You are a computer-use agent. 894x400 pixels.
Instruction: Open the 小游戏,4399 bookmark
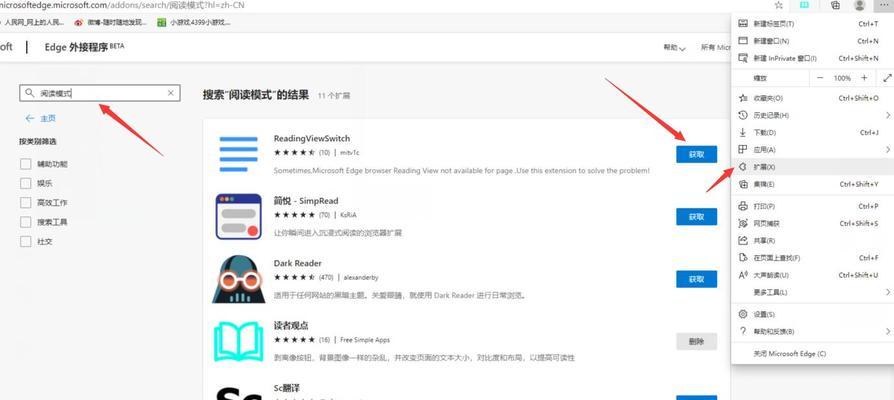click(194, 23)
